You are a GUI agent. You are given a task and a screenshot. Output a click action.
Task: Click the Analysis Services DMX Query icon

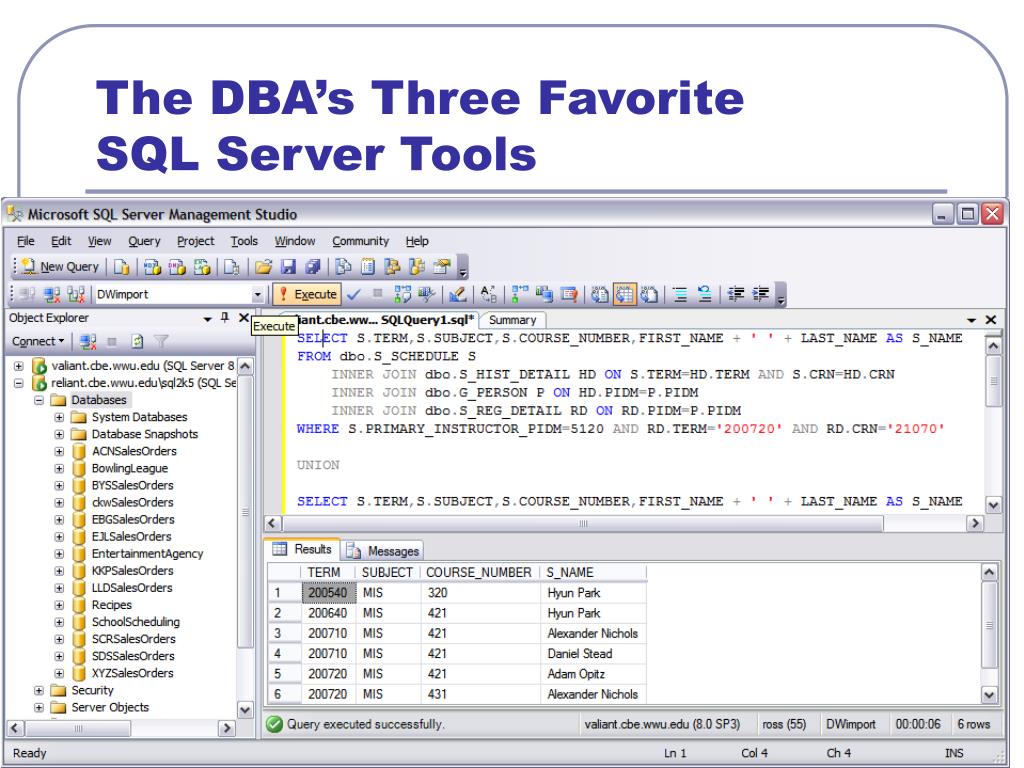(x=178, y=266)
